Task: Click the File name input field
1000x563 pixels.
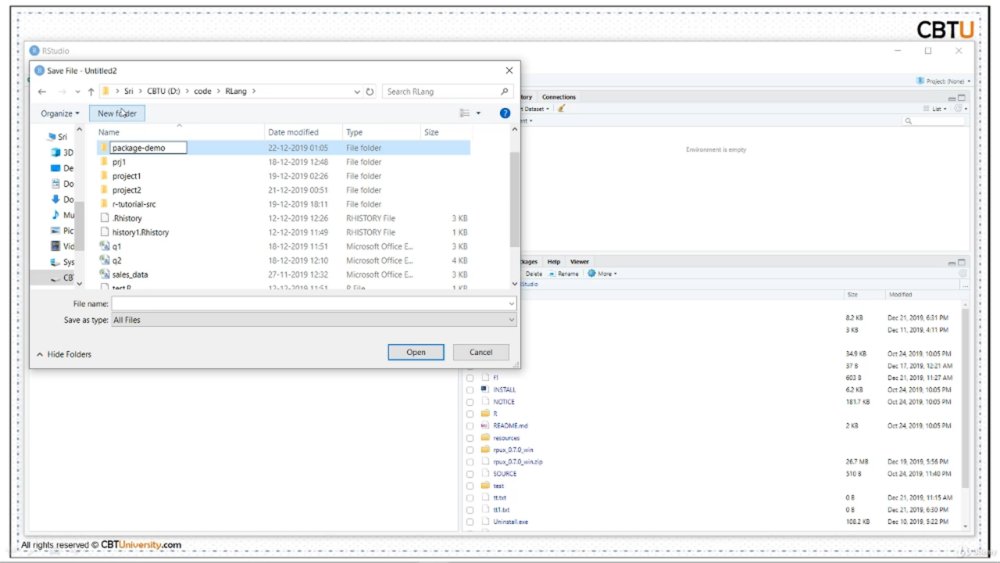Action: pos(309,303)
